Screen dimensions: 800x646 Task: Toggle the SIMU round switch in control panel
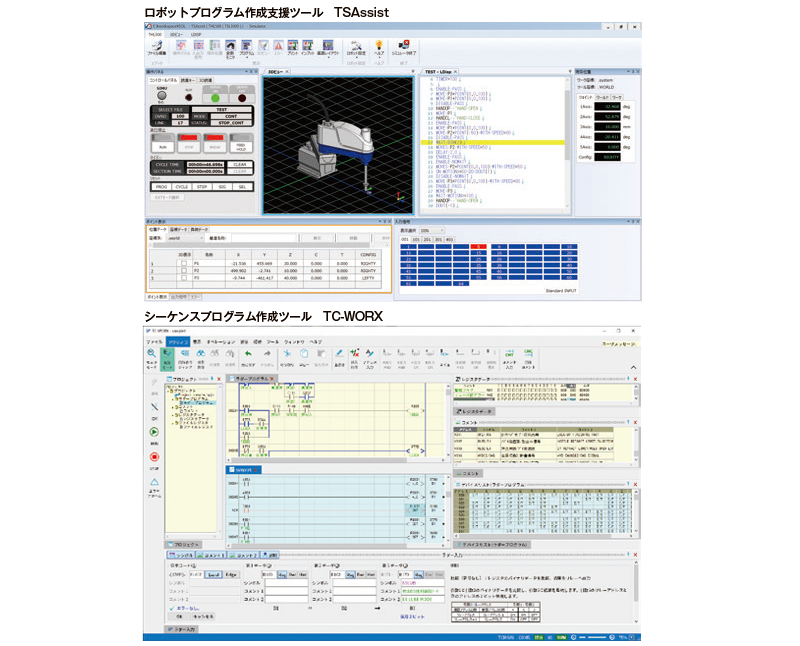(x=162, y=95)
